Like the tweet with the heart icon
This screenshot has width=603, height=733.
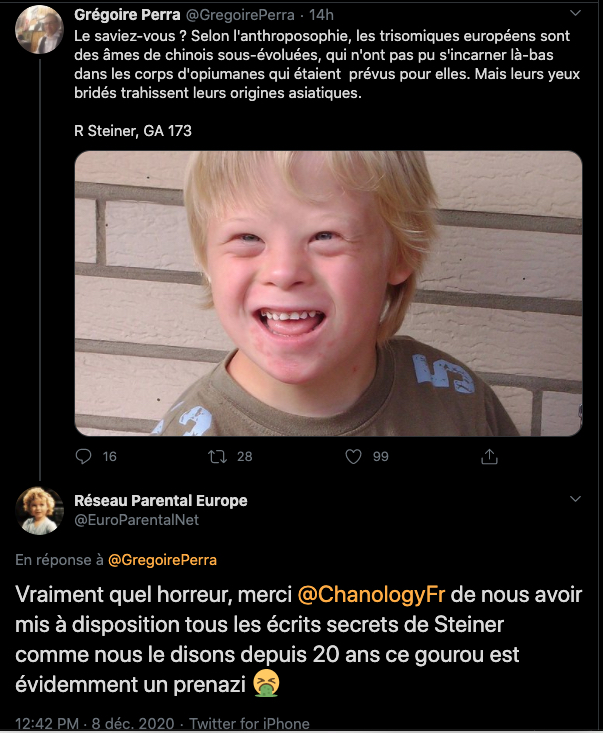[353, 456]
